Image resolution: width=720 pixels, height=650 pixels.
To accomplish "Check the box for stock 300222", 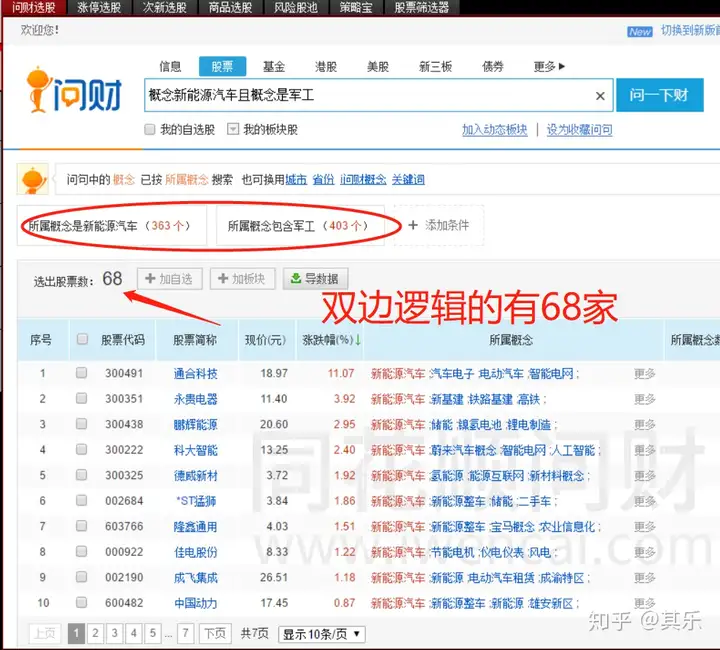I will coord(81,449).
